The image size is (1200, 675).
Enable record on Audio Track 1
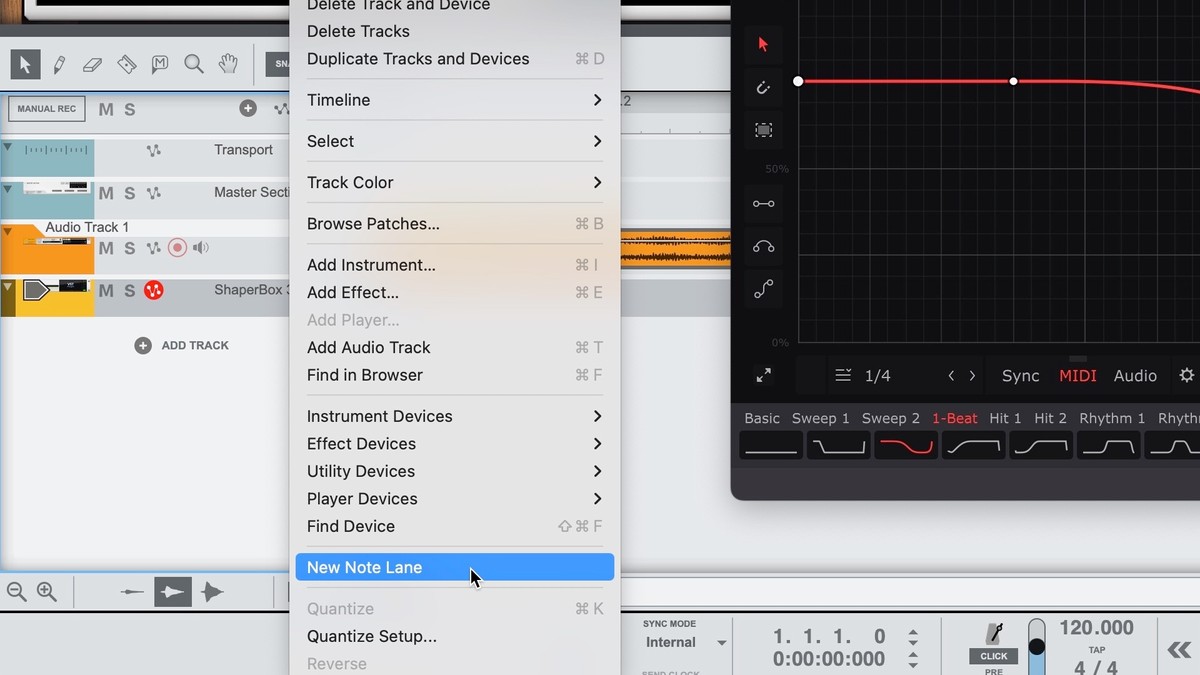177,248
